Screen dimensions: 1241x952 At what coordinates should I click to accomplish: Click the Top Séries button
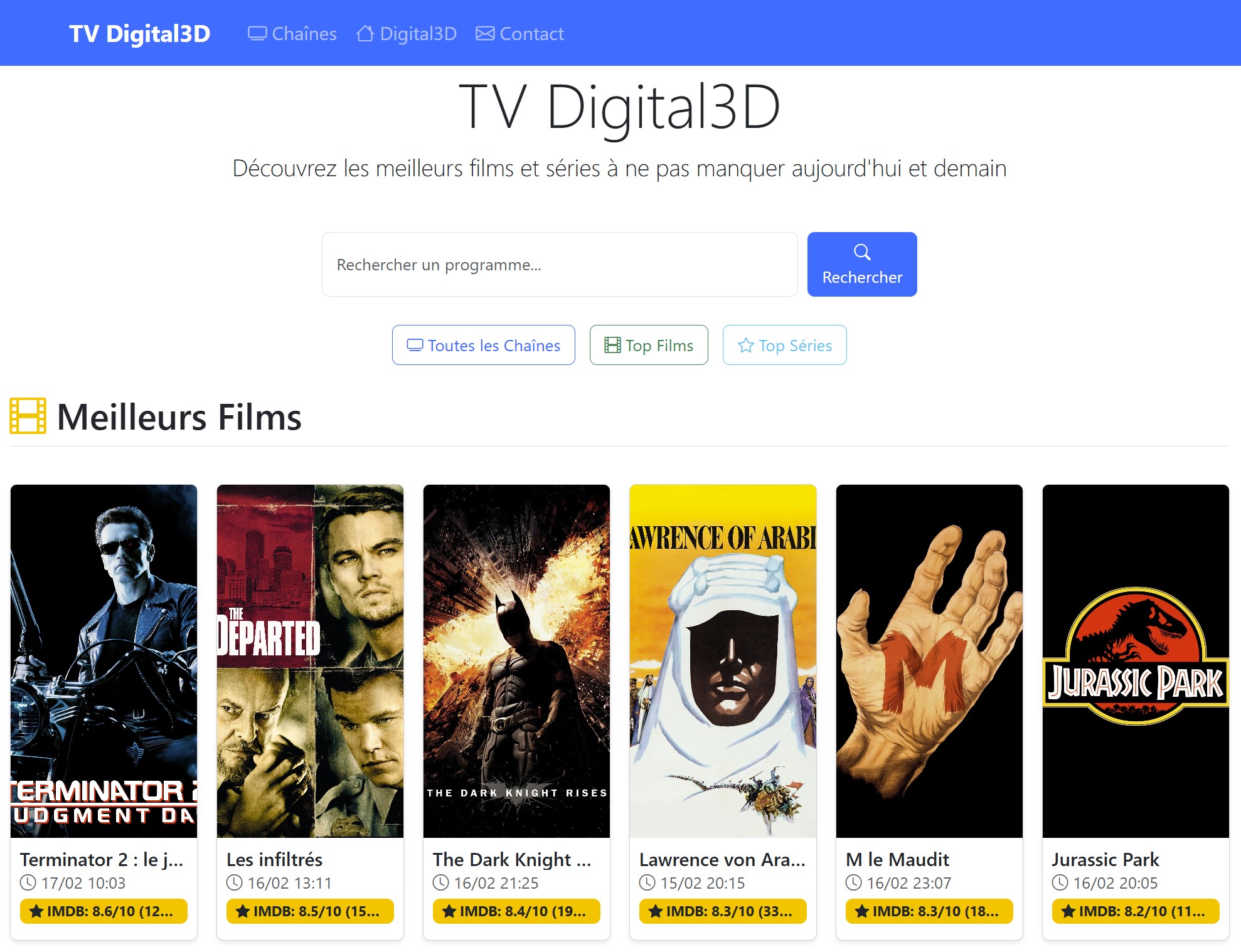[784, 345]
